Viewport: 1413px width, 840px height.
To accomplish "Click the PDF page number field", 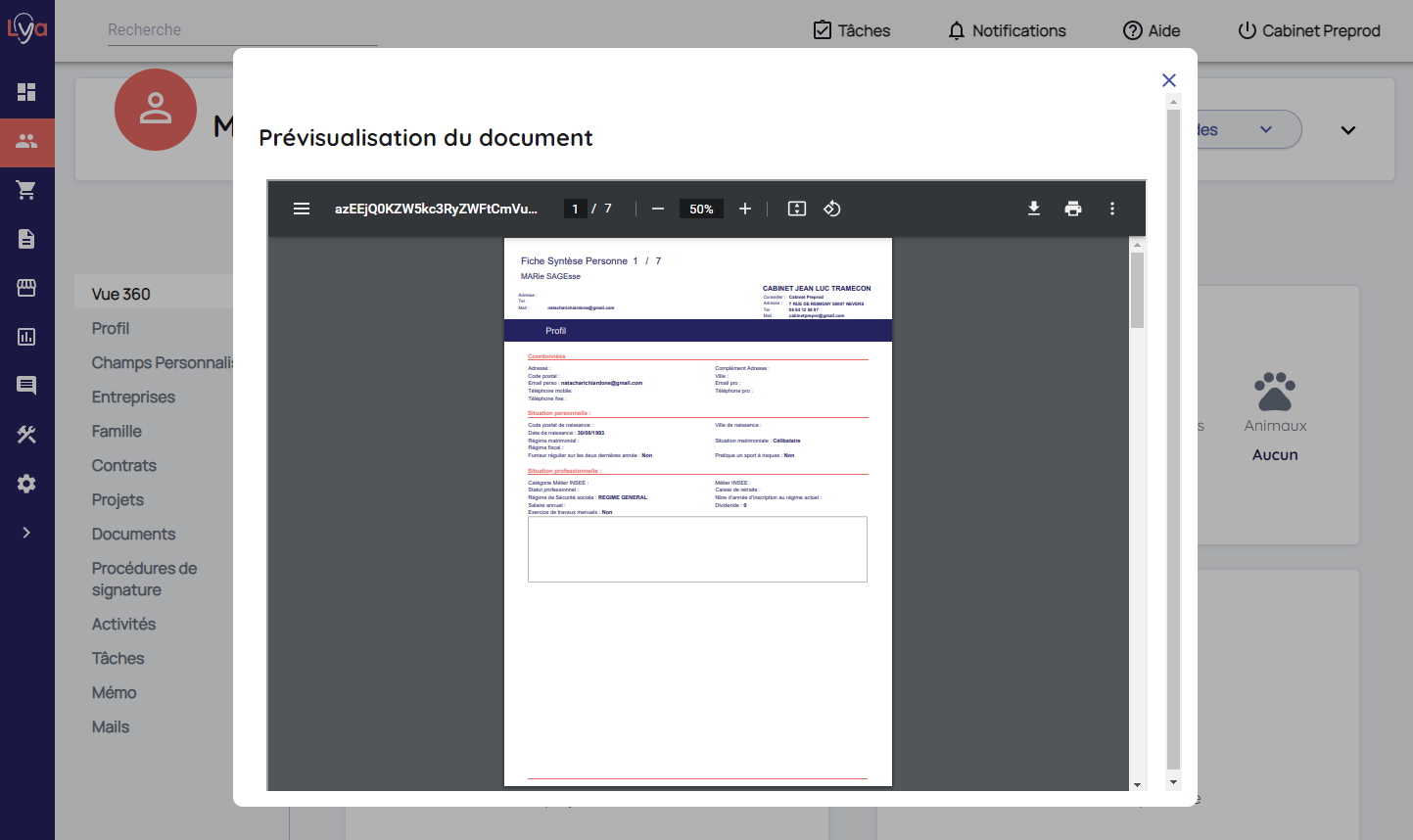I will point(575,209).
